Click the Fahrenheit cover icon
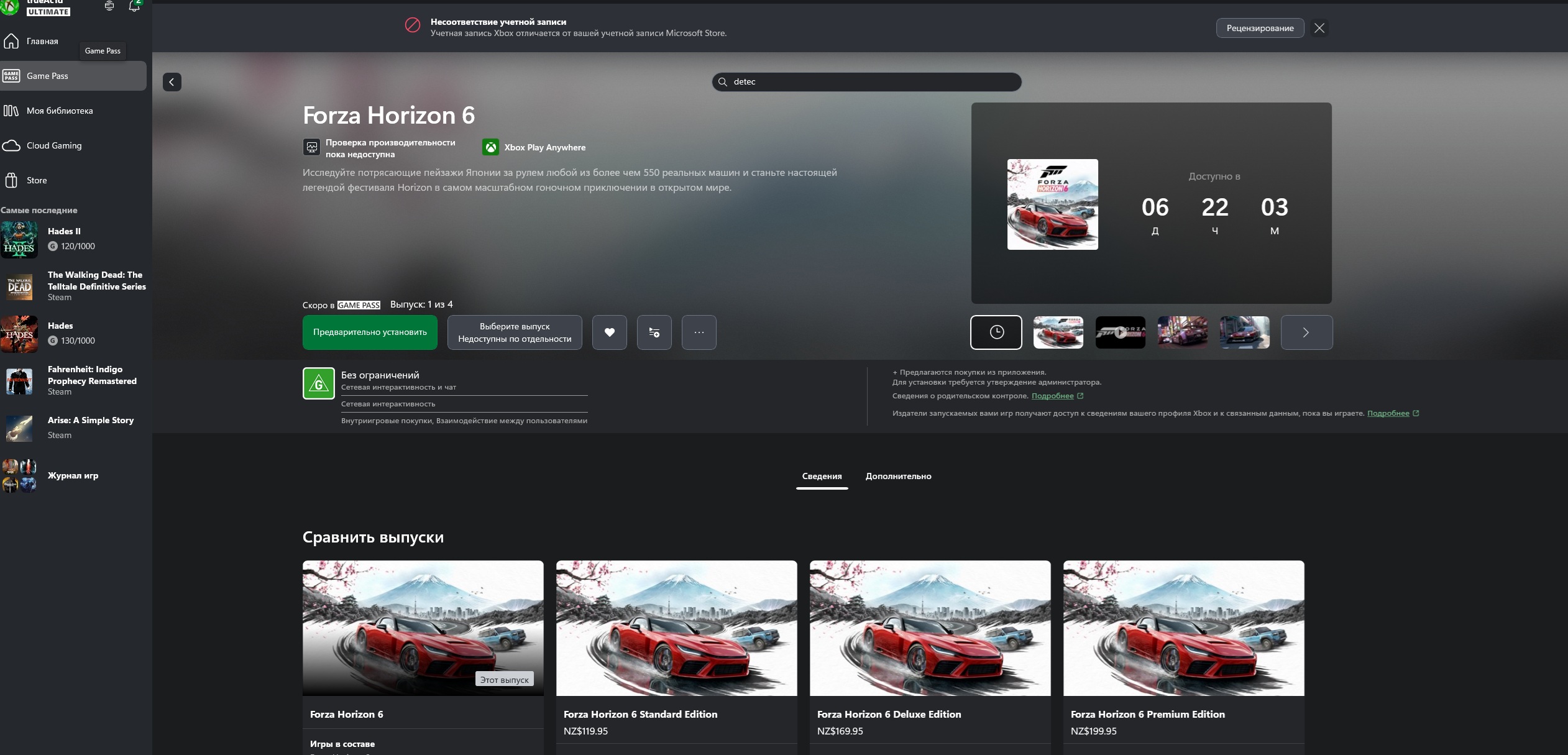 pos(19,382)
